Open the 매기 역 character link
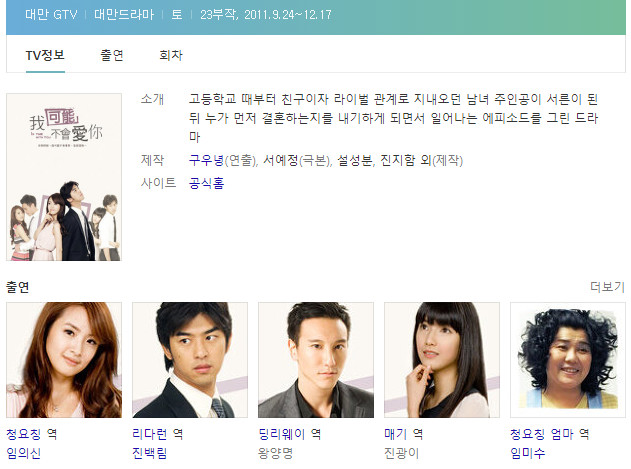The image size is (631, 469). [403, 434]
